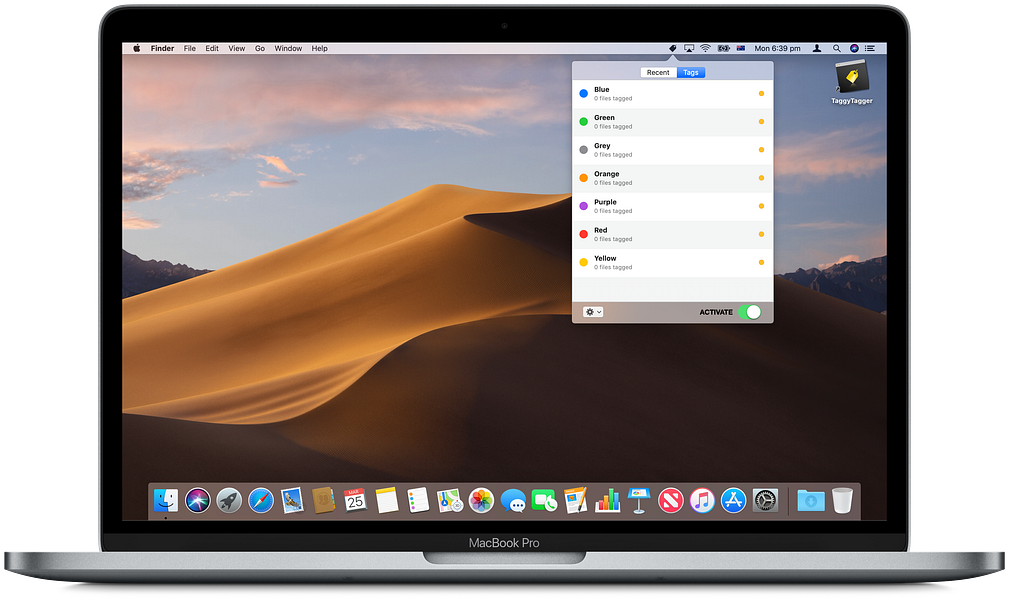This screenshot has width=1009, height=600.
Task: Click the TaggyTagger tag icon in menu bar
Action: (672, 48)
